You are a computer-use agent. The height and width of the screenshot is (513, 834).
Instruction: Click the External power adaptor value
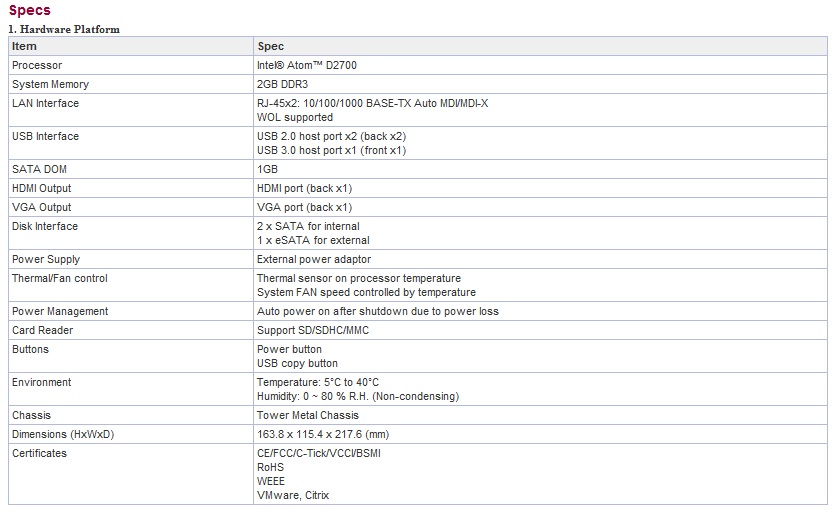click(x=313, y=259)
